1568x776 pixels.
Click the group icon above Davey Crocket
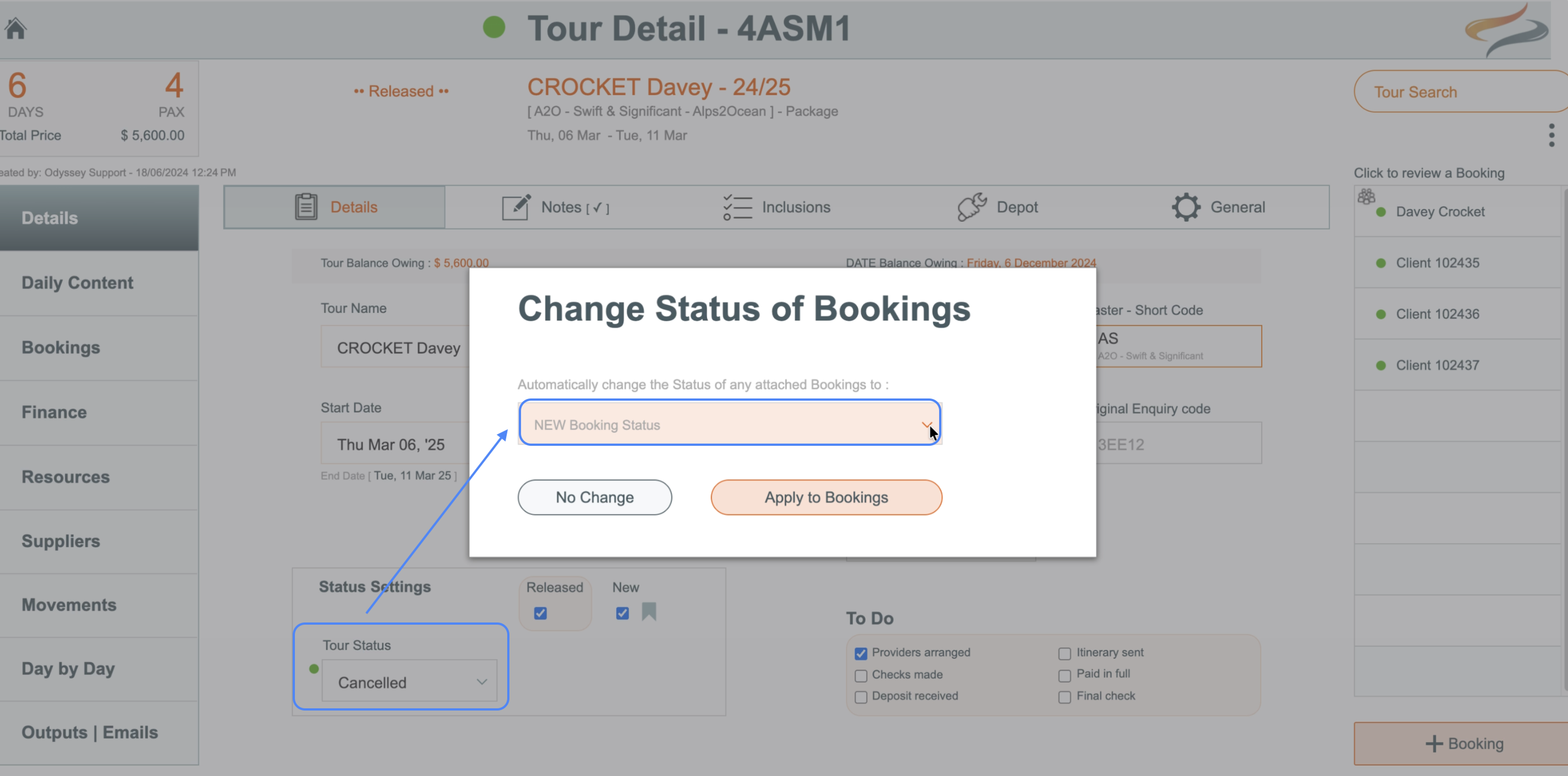(1366, 196)
